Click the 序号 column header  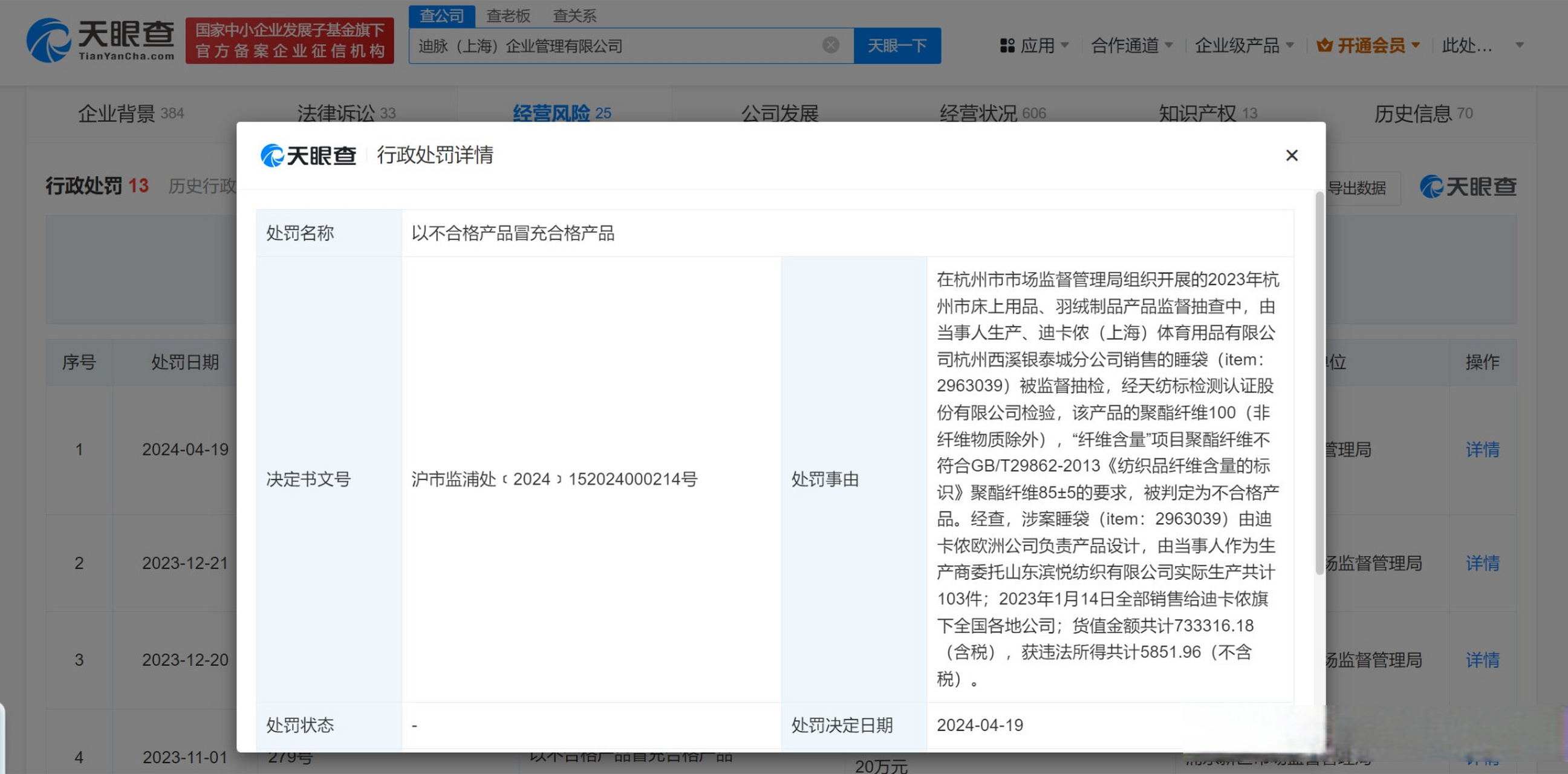tap(79, 363)
